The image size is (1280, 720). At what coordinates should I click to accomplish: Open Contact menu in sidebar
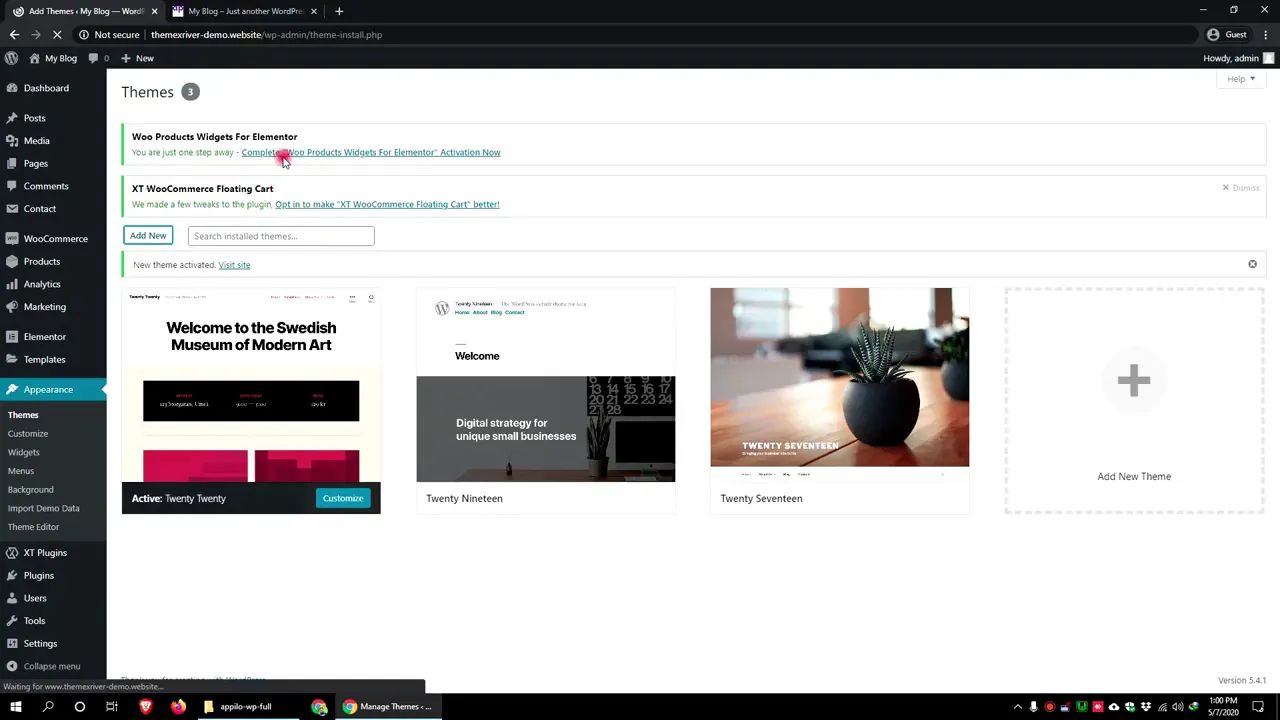(40, 209)
